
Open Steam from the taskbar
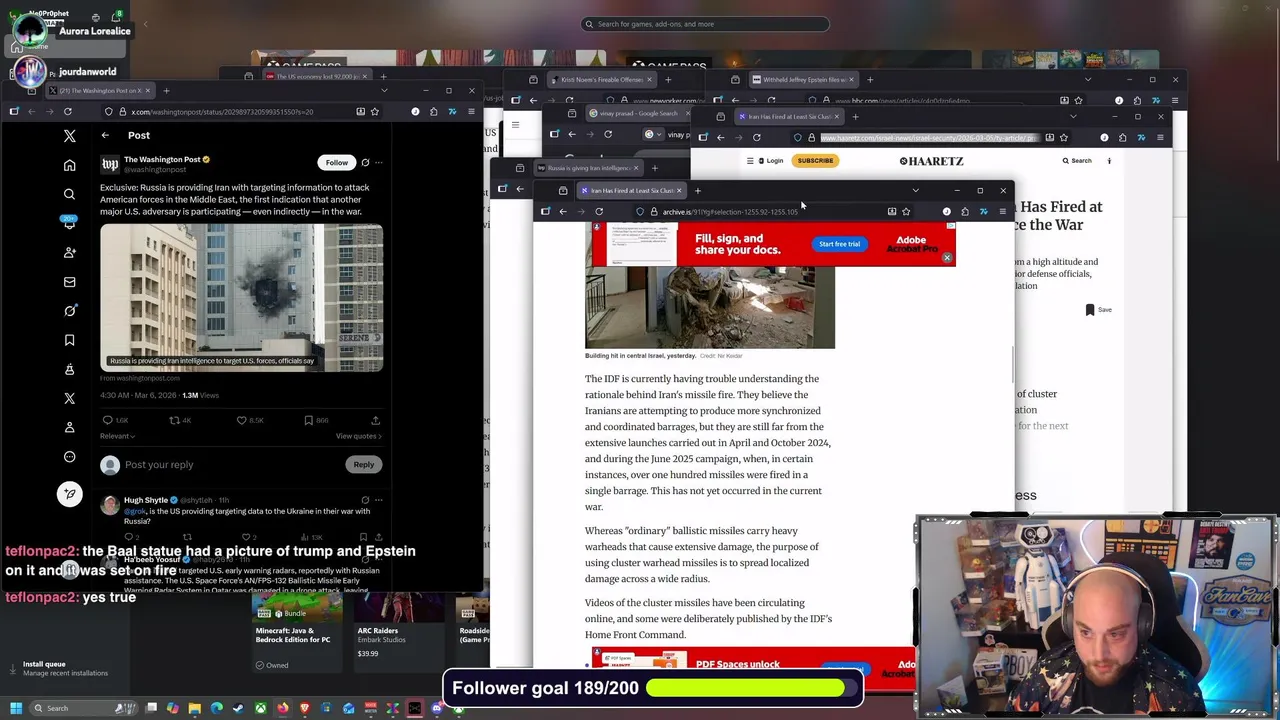click(238, 708)
